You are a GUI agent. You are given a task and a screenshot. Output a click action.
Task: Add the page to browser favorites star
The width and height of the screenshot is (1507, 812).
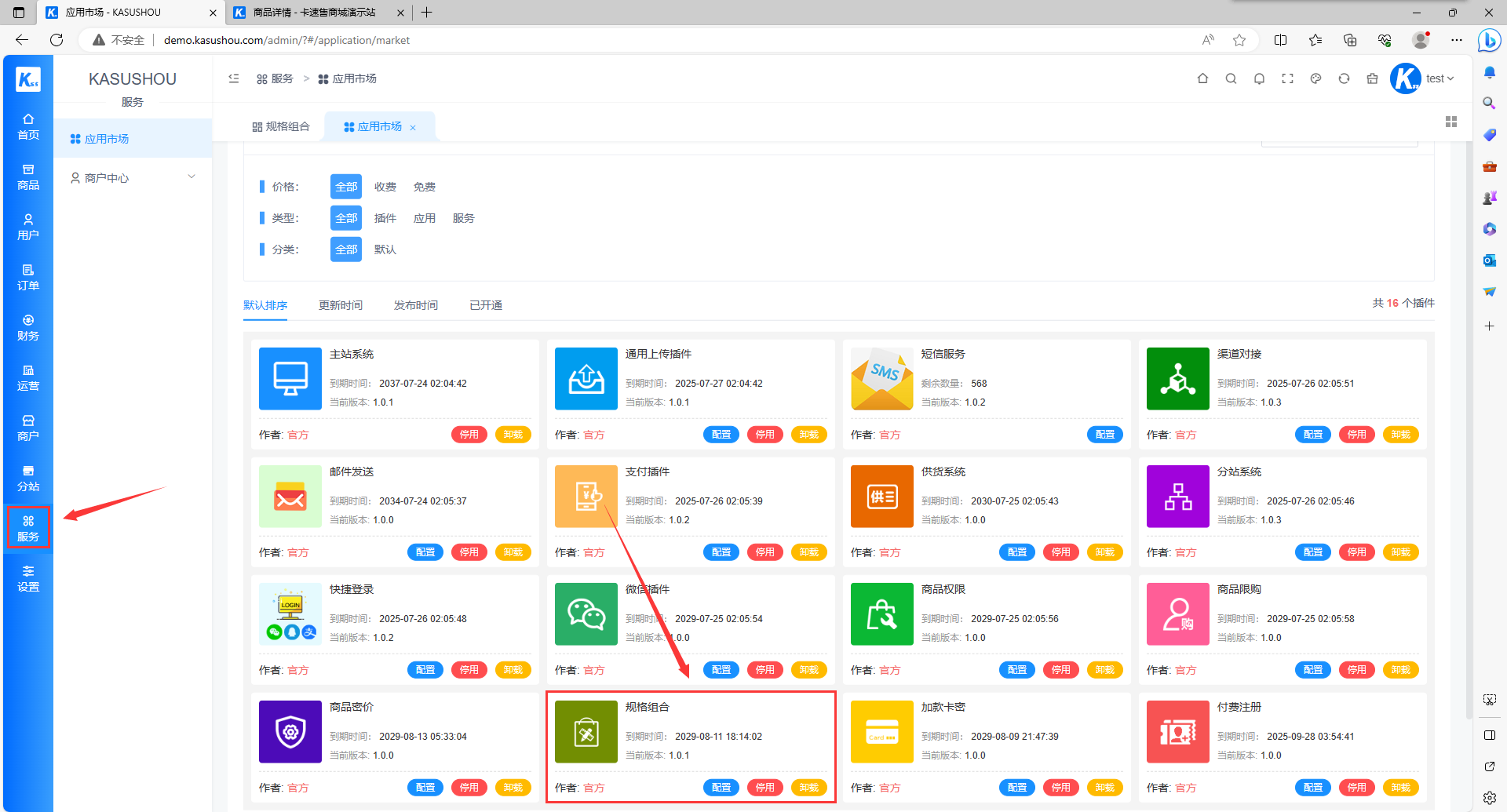point(1239,40)
